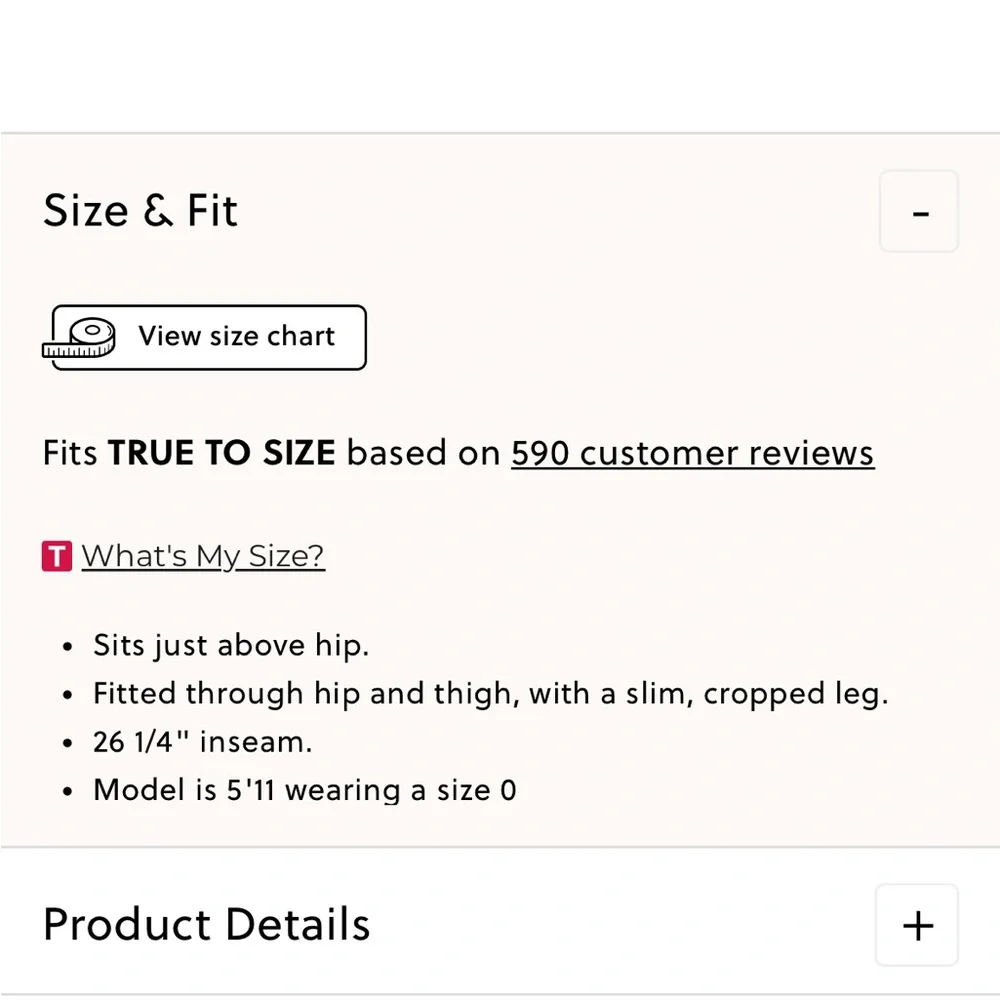Collapse the Size & Fit section with minus button
This screenshot has height=1000, width=1000.
click(x=919, y=212)
